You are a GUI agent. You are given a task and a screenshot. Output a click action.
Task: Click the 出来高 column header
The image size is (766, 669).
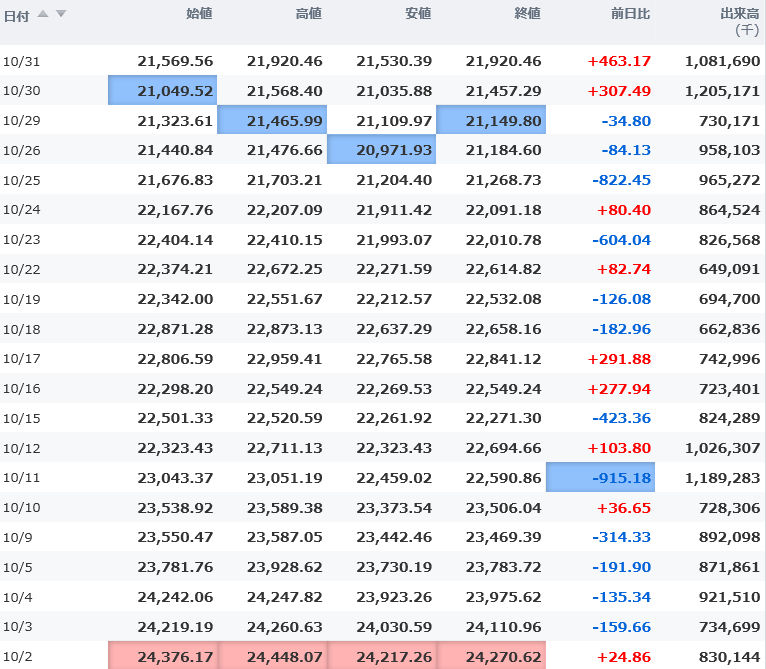click(x=739, y=14)
